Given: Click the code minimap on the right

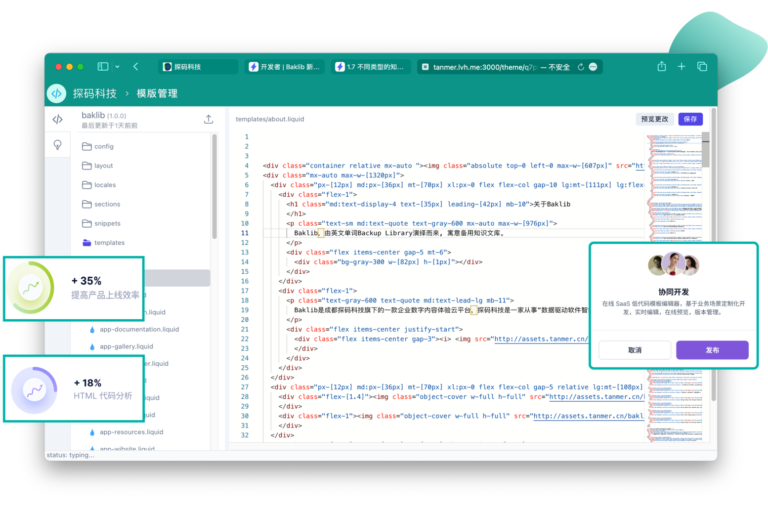Looking at the screenshot, I should [674, 188].
